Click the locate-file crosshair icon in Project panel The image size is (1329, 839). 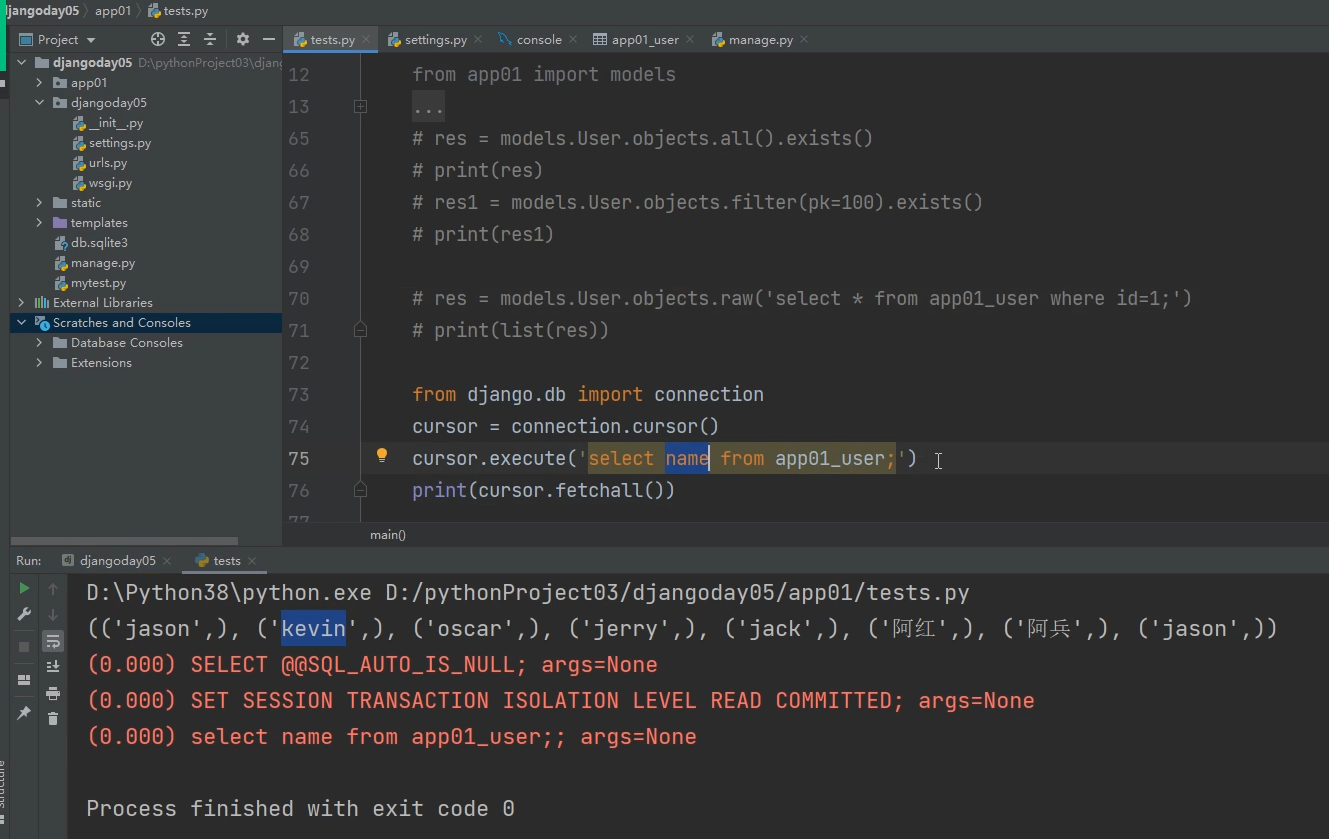click(158, 40)
